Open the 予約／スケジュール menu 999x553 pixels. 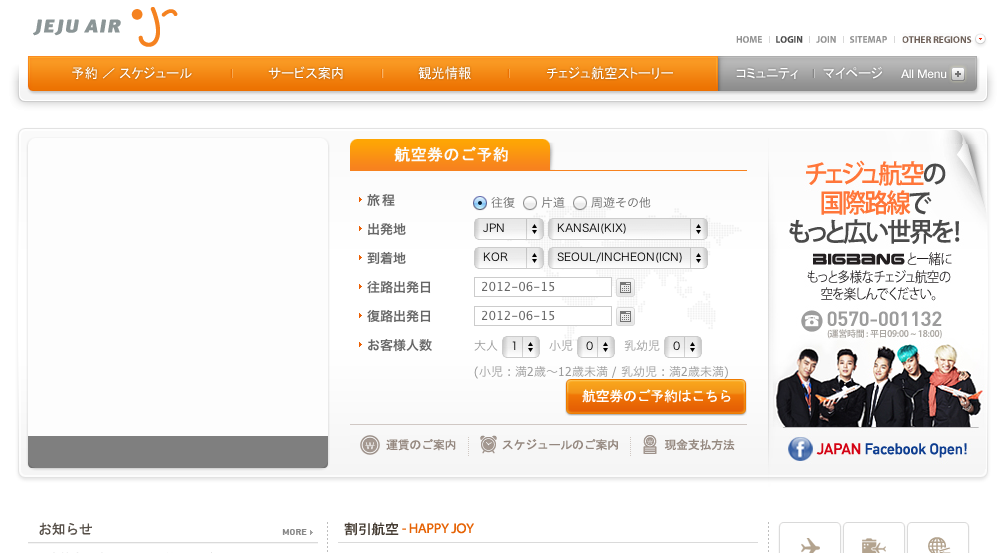tap(131, 73)
